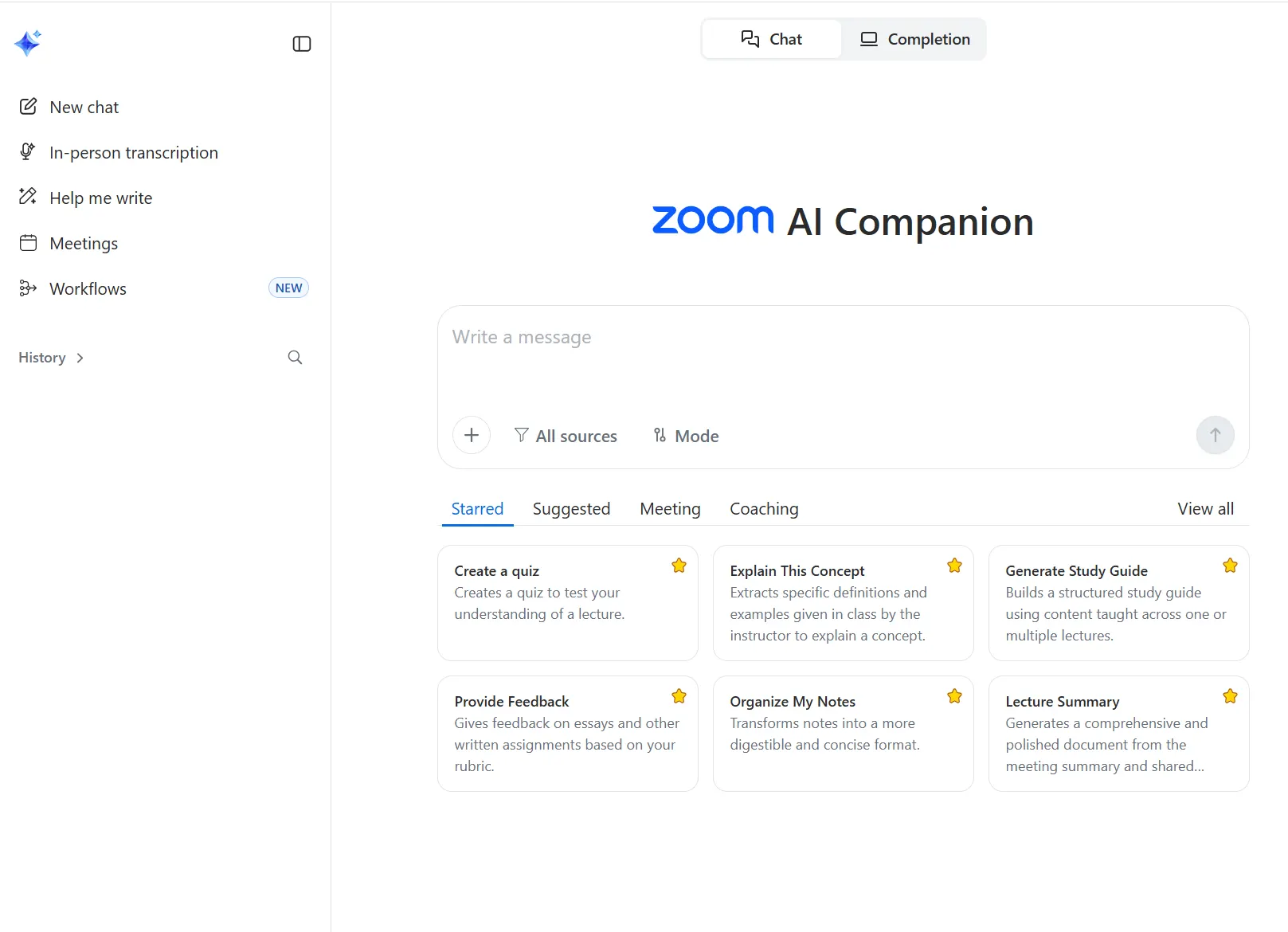Select the Coaching prompts tab
1288x932 pixels.
click(764, 509)
